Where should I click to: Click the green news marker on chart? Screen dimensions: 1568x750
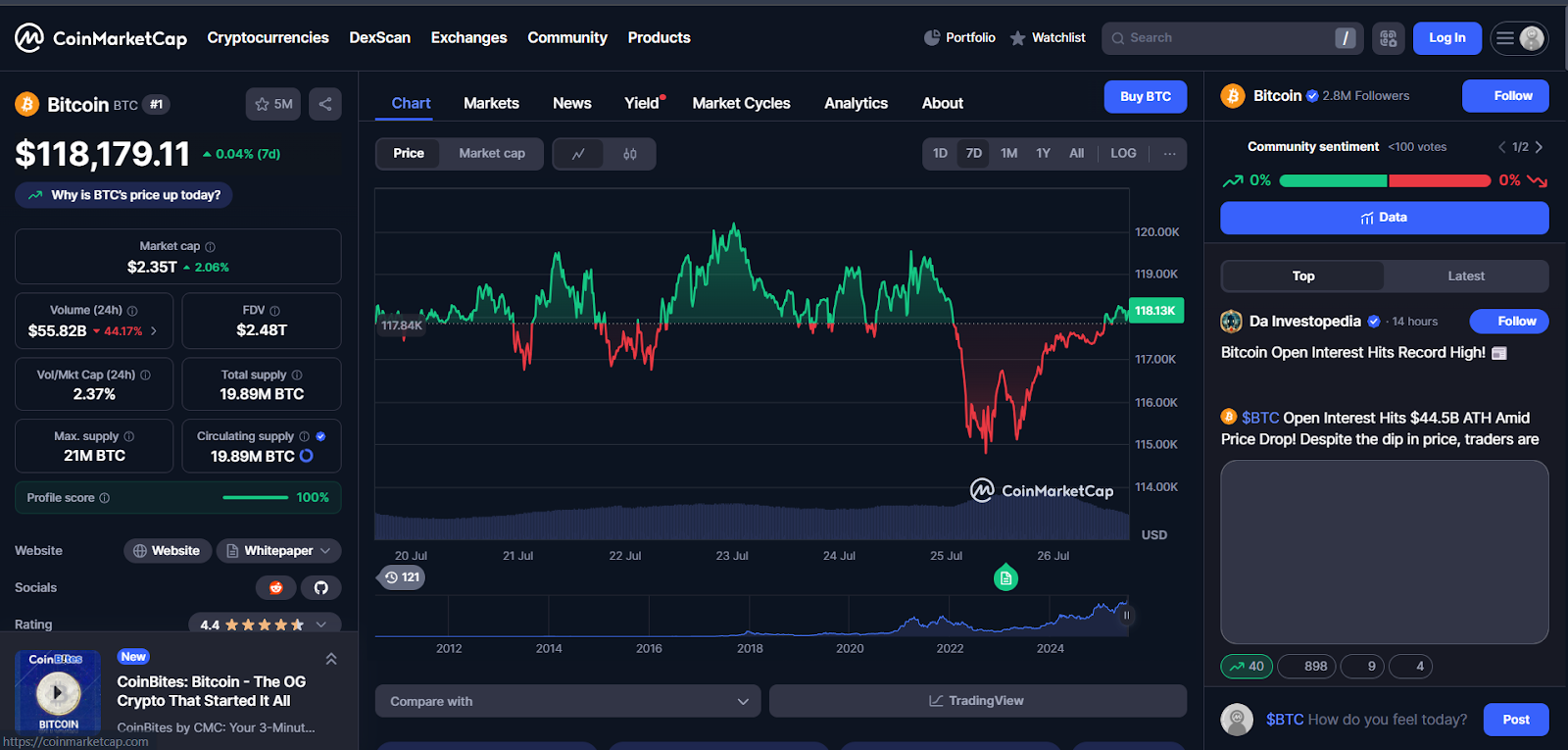(1005, 578)
